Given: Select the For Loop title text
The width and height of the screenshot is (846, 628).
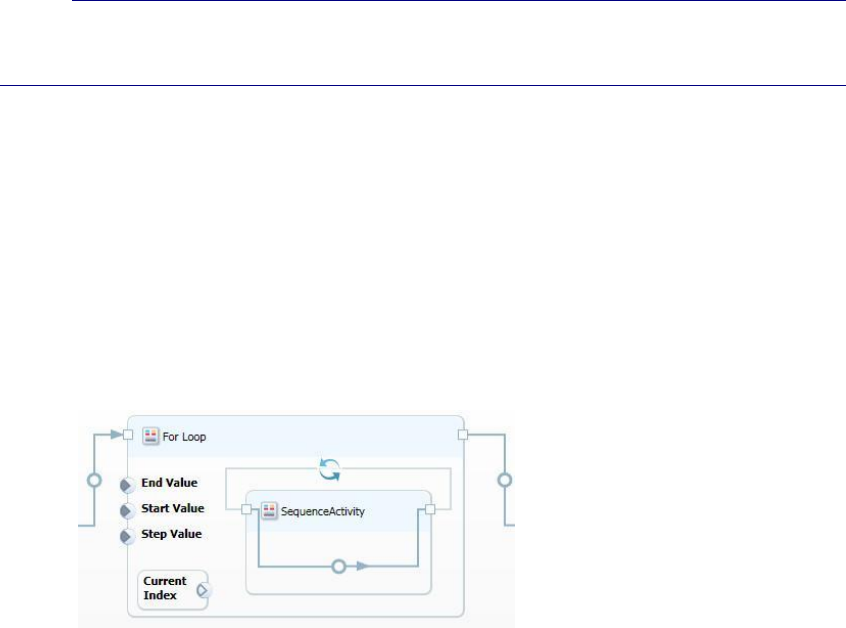Looking at the screenshot, I should [x=185, y=436].
